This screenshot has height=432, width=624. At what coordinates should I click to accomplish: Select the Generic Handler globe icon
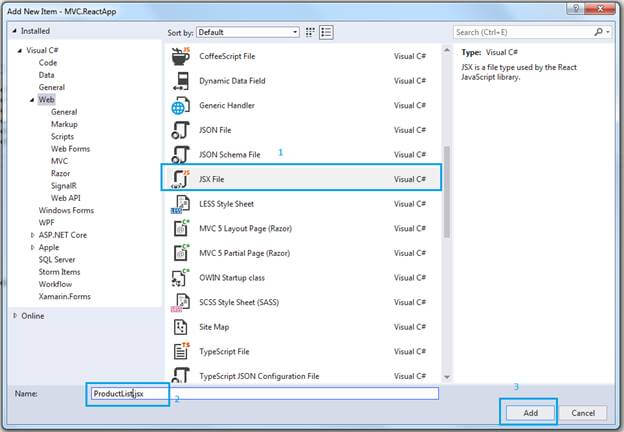pos(180,106)
